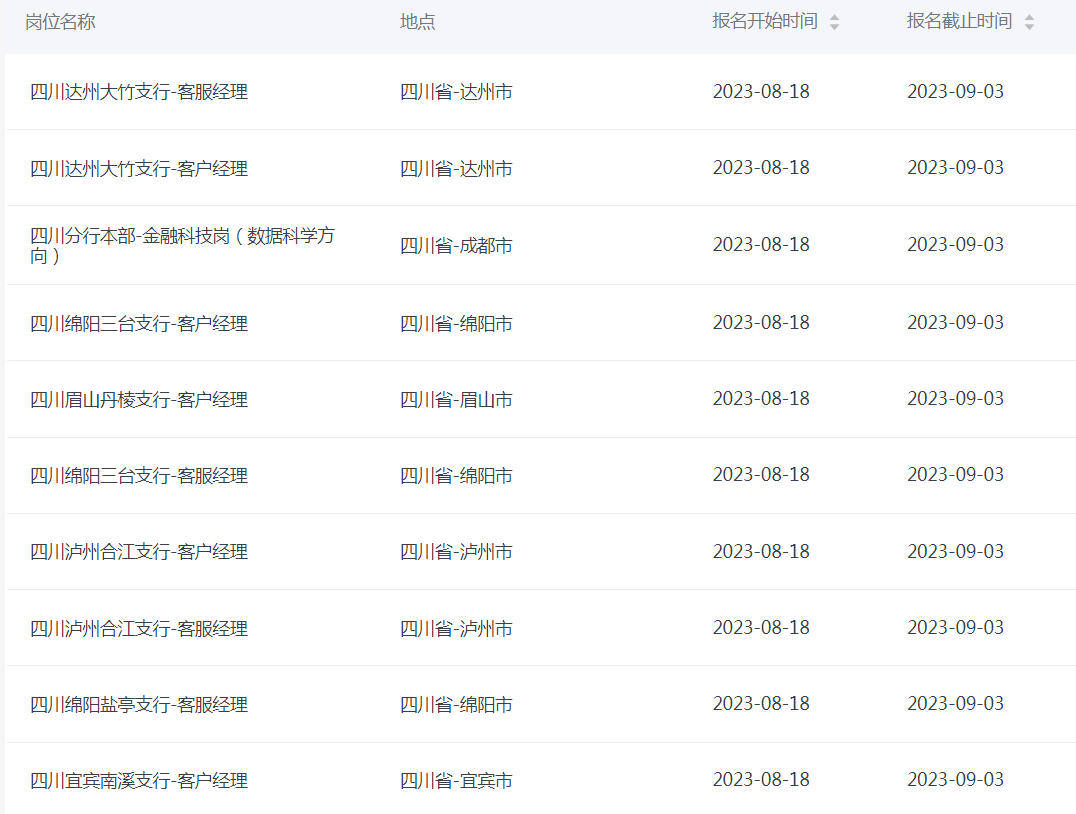1076x814 pixels.
Task: Open 四川眉山丹棱支行-客户经理 position
Action: [139, 399]
